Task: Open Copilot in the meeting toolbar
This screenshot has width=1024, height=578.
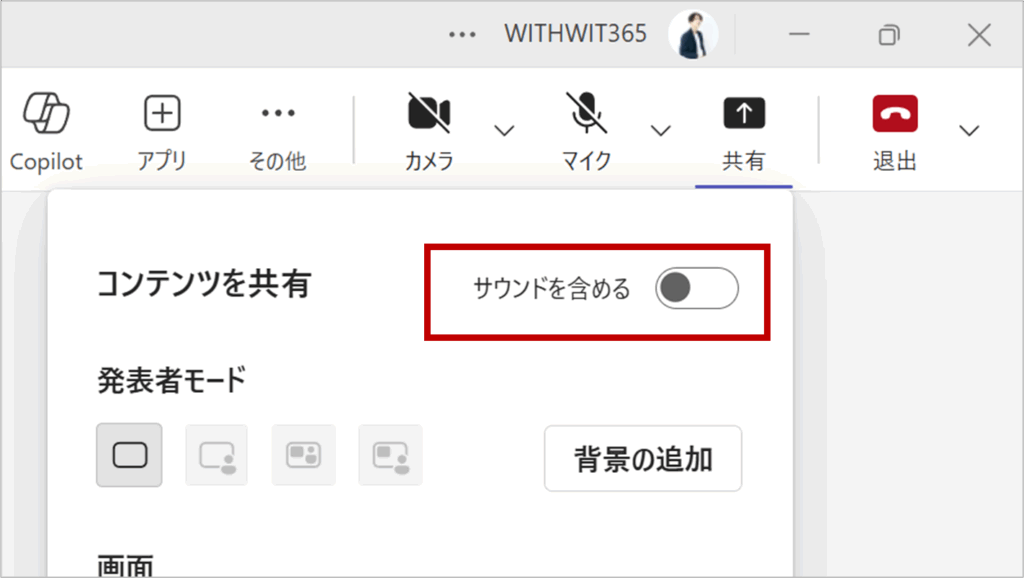Action: click(x=46, y=133)
